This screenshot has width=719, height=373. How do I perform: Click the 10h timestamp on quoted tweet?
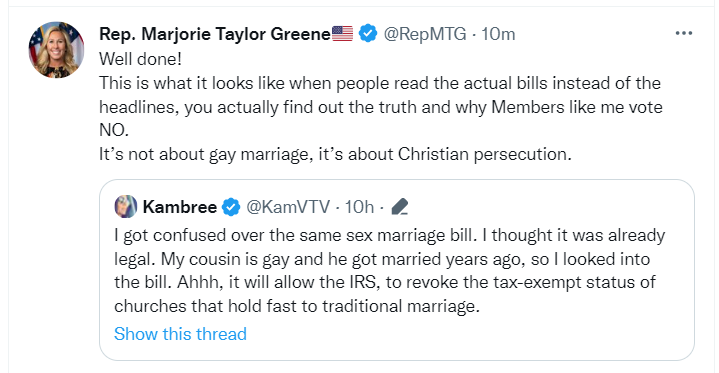(359, 207)
